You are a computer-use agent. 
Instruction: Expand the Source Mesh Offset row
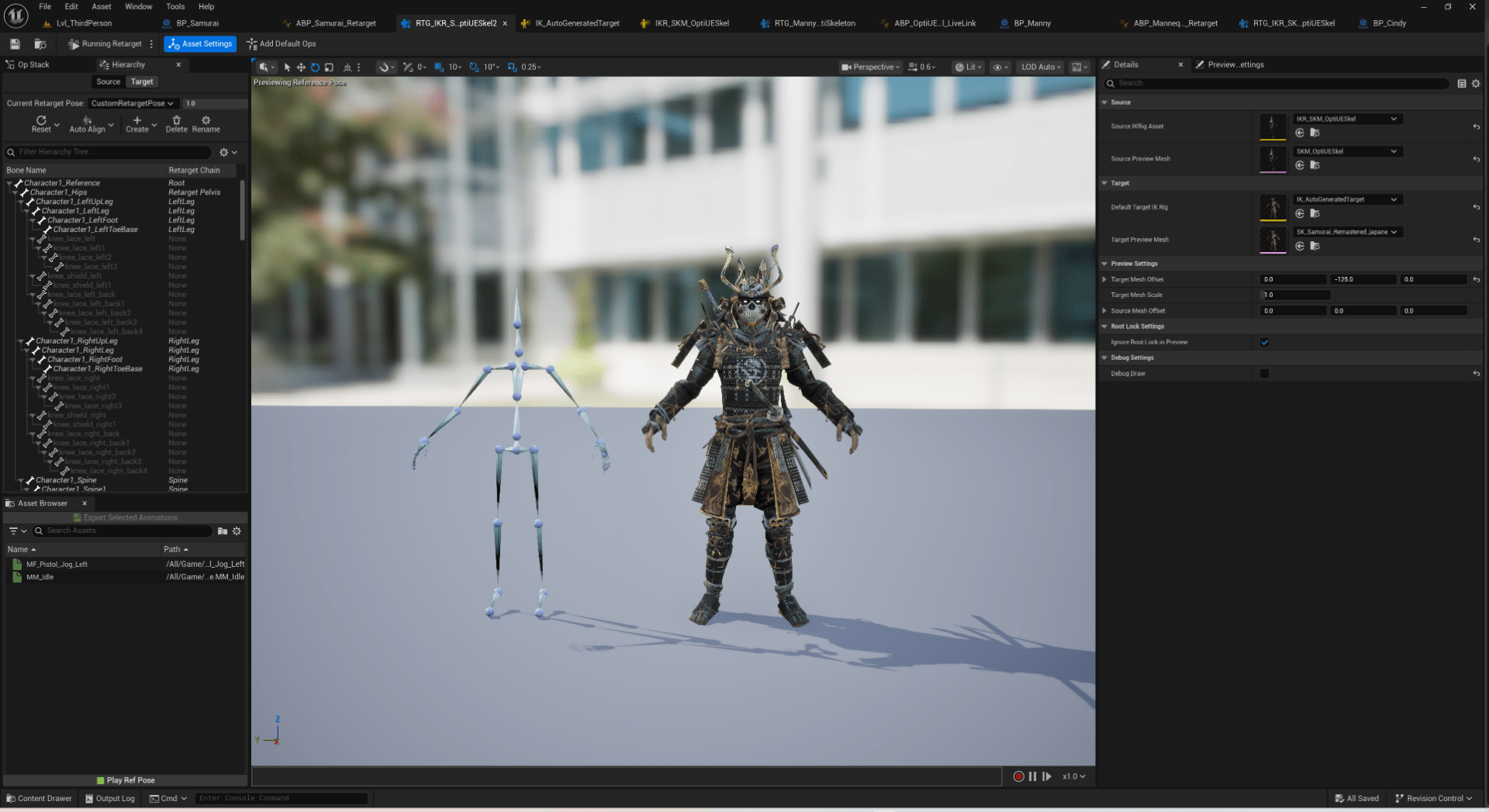pos(1104,311)
